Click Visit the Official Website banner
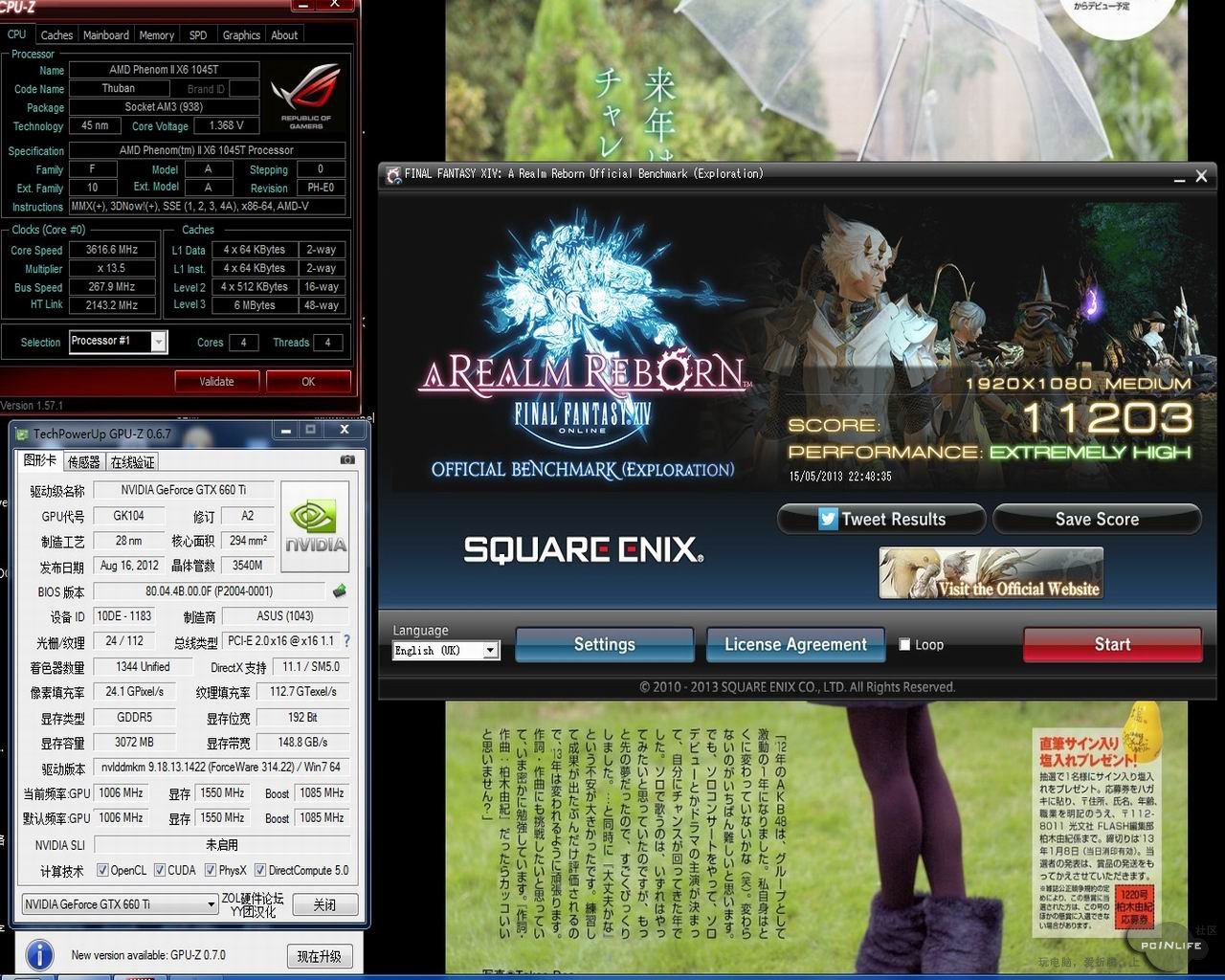 coord(991,573)
